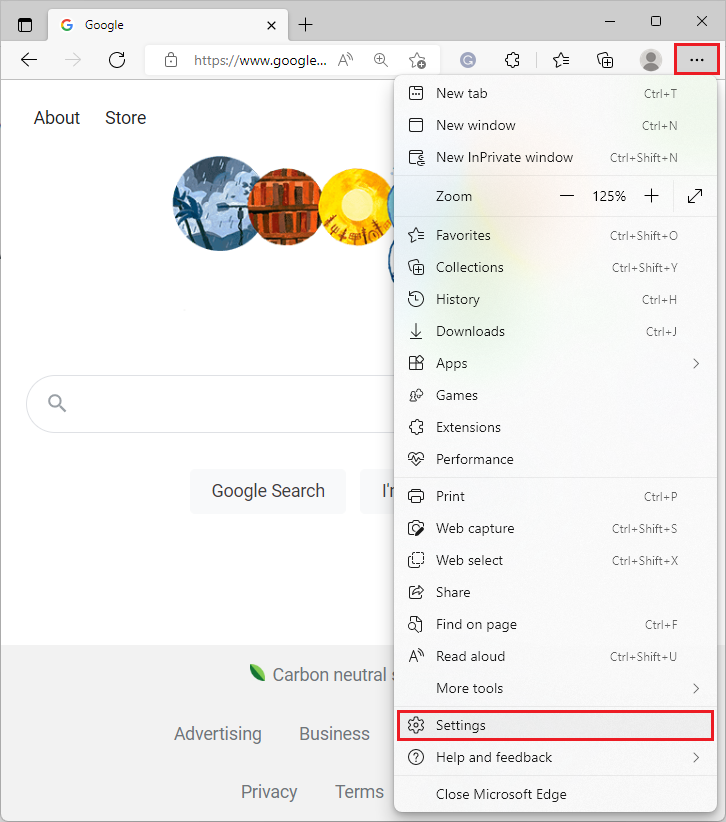Select Find on page
Screen dimensions: 726x822
coord(555,624)
